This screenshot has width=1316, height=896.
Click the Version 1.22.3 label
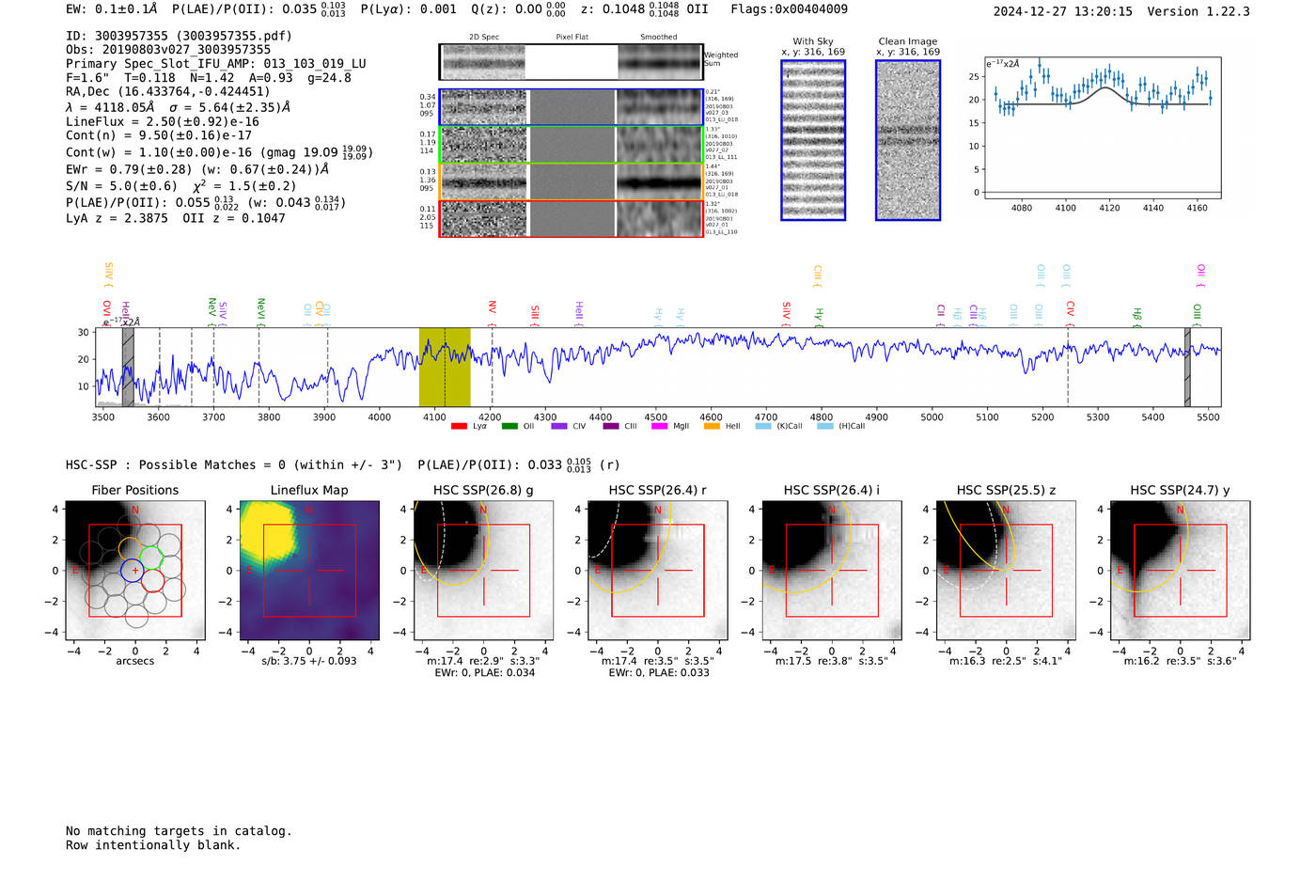coord(1199,11)
